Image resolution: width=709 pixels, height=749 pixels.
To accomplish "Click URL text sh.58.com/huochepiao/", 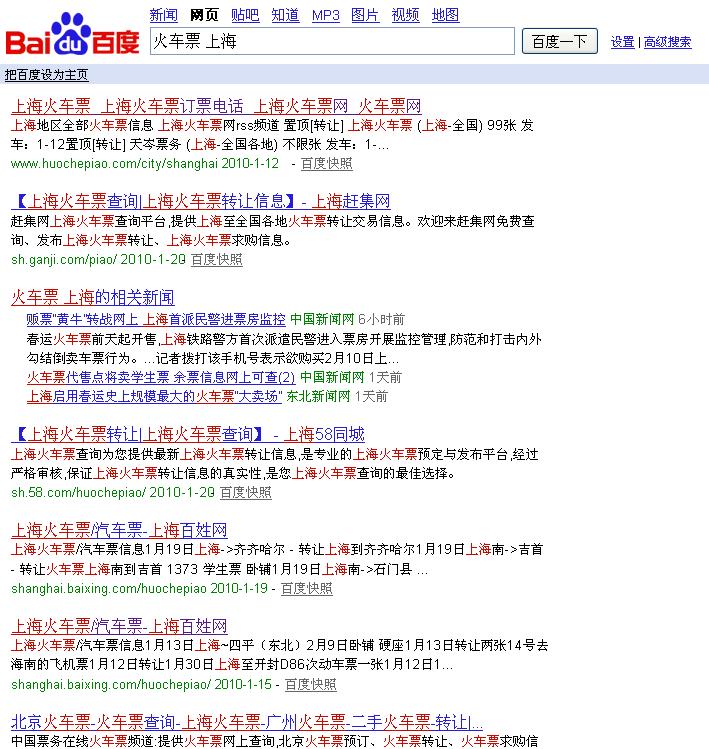I will click(78, 493).
